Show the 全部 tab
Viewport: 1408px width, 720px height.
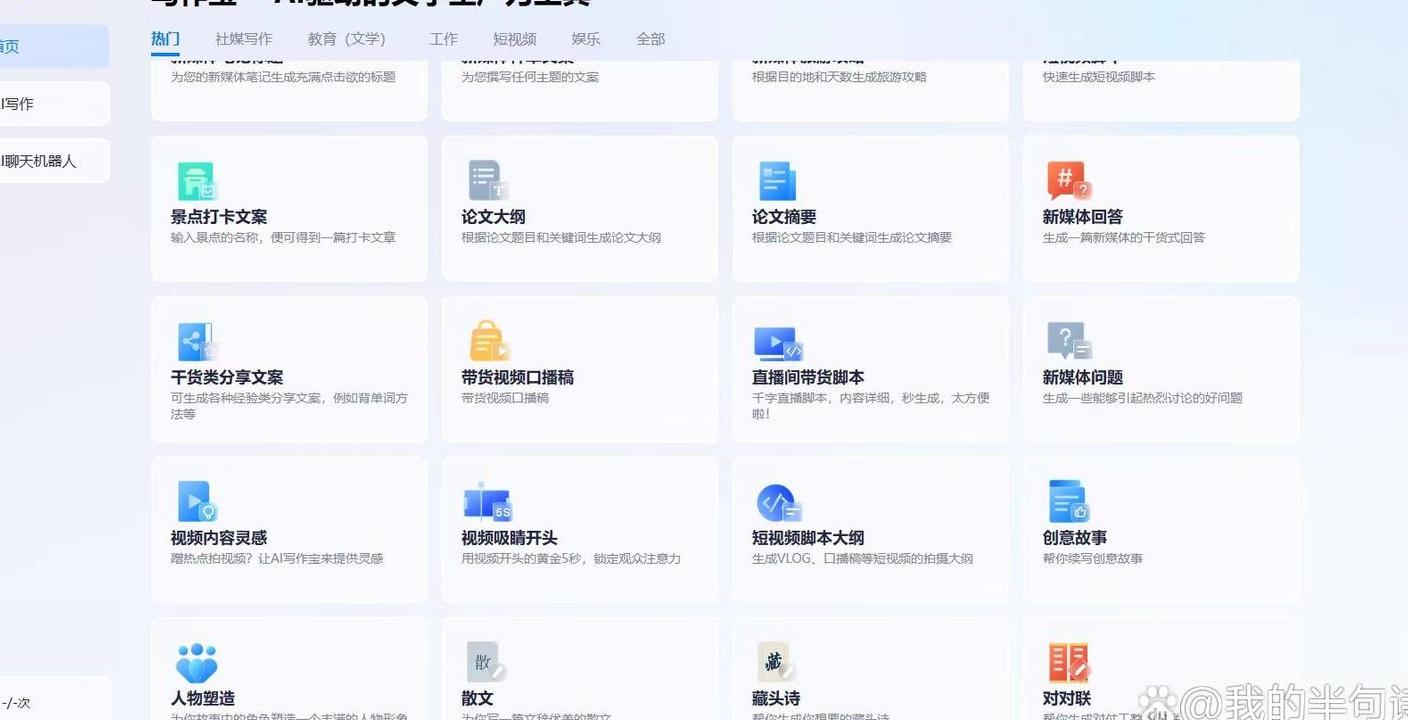650,39
